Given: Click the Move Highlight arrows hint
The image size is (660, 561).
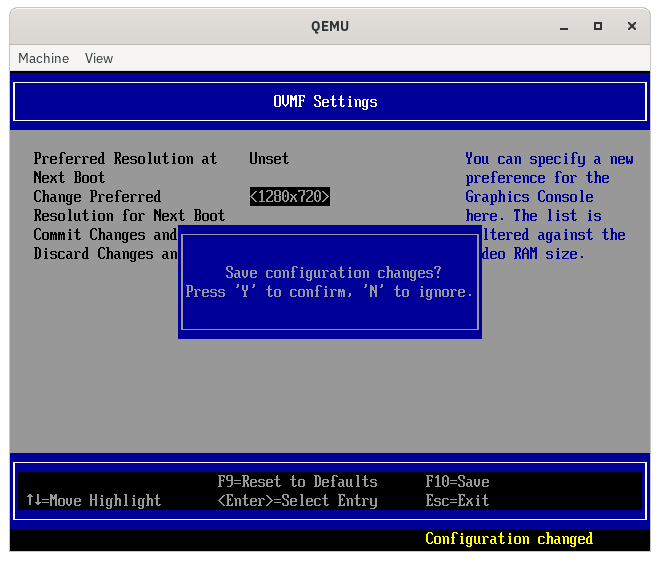Looking at the screenshot, I should click(x=93, y=500).
